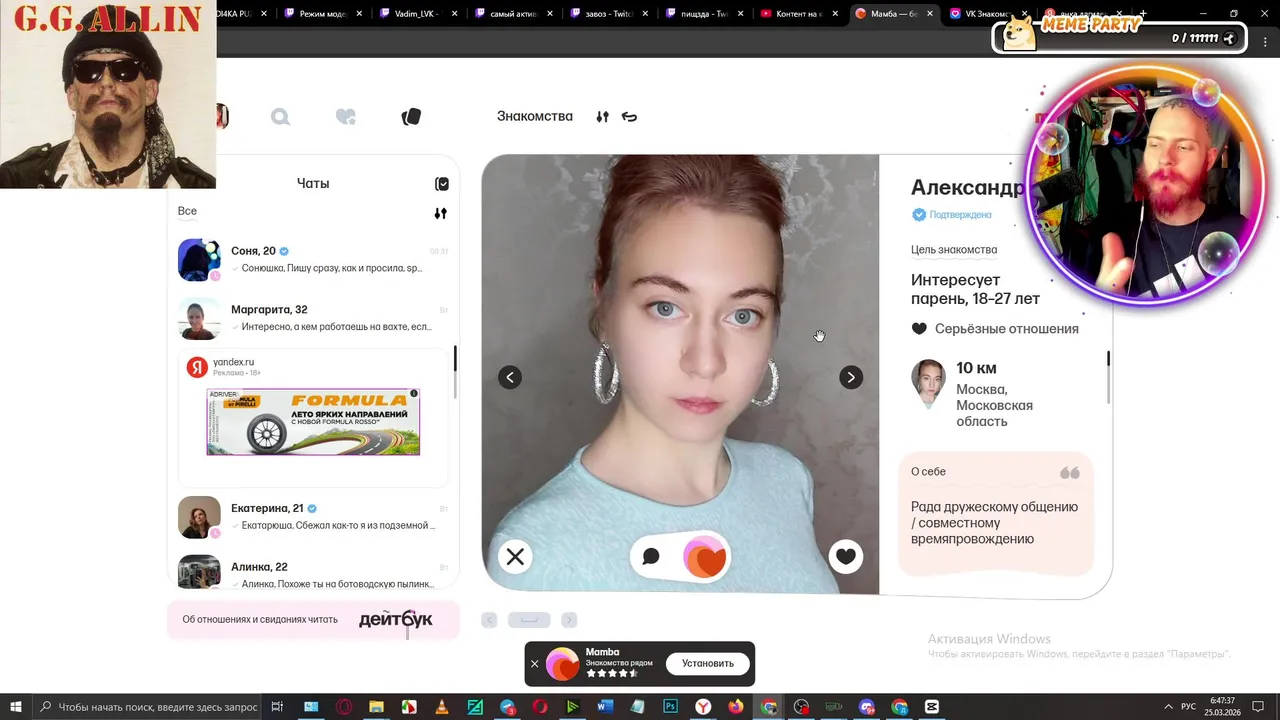Click previous page arrow below photo card
This screenshot has height=720, width=1280.
click(489, 620)
